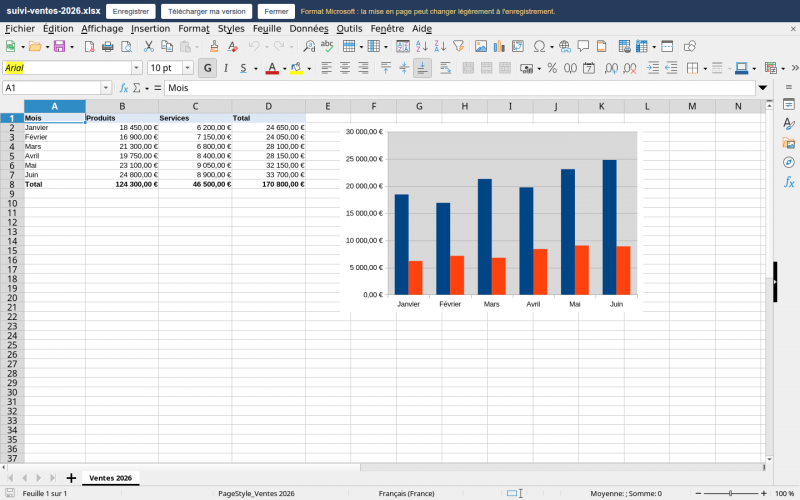Toggle bold G button
This screenshot has width=800, height=500.
pos(207,68)
